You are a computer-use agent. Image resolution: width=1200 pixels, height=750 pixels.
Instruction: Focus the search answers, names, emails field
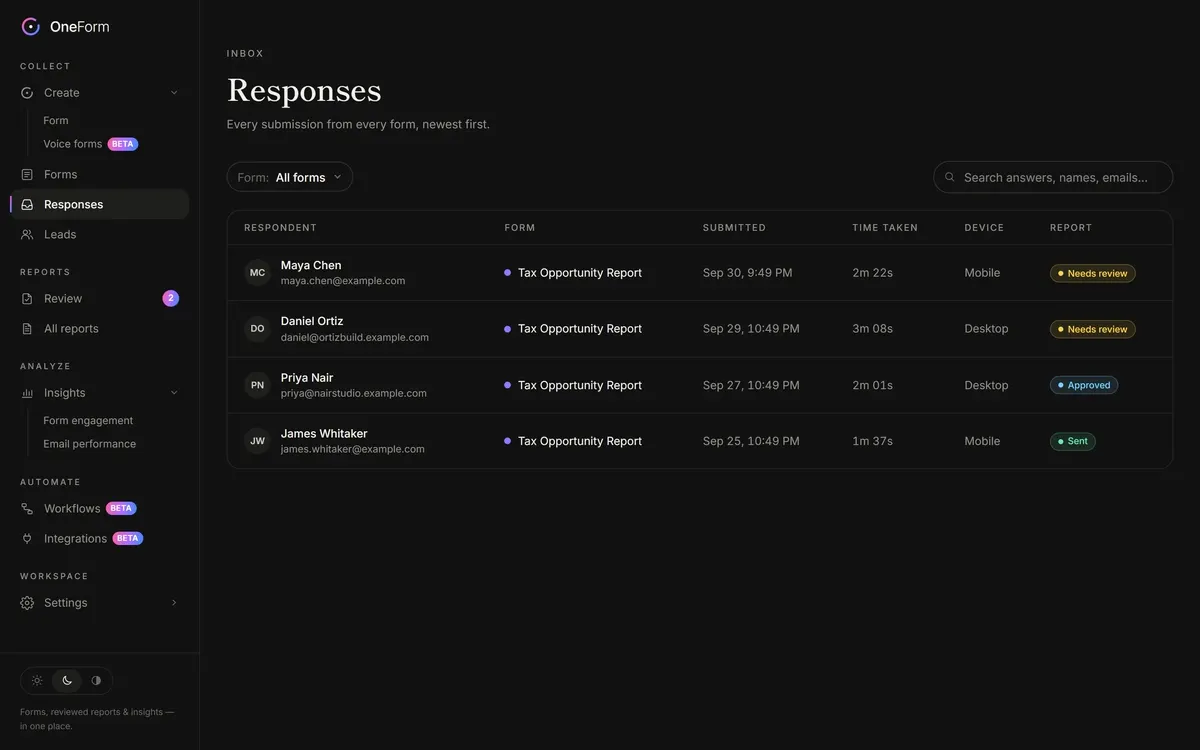[x=1053, y=177]
